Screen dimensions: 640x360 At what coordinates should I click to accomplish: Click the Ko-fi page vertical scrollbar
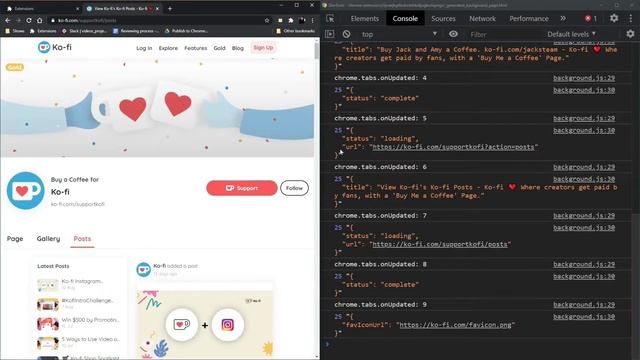(x=317, y=51)
